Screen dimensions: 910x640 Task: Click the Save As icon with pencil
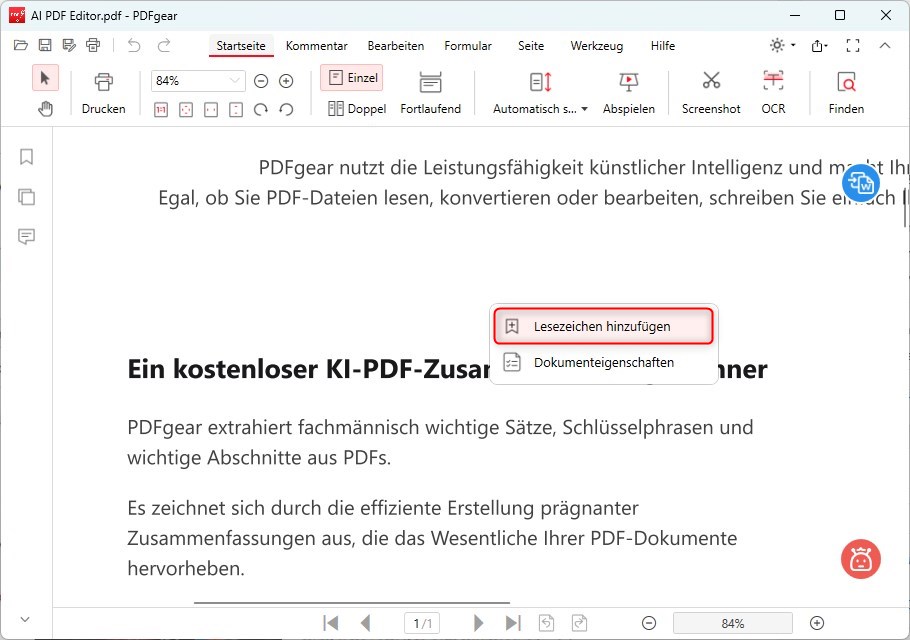coord(69,45)
